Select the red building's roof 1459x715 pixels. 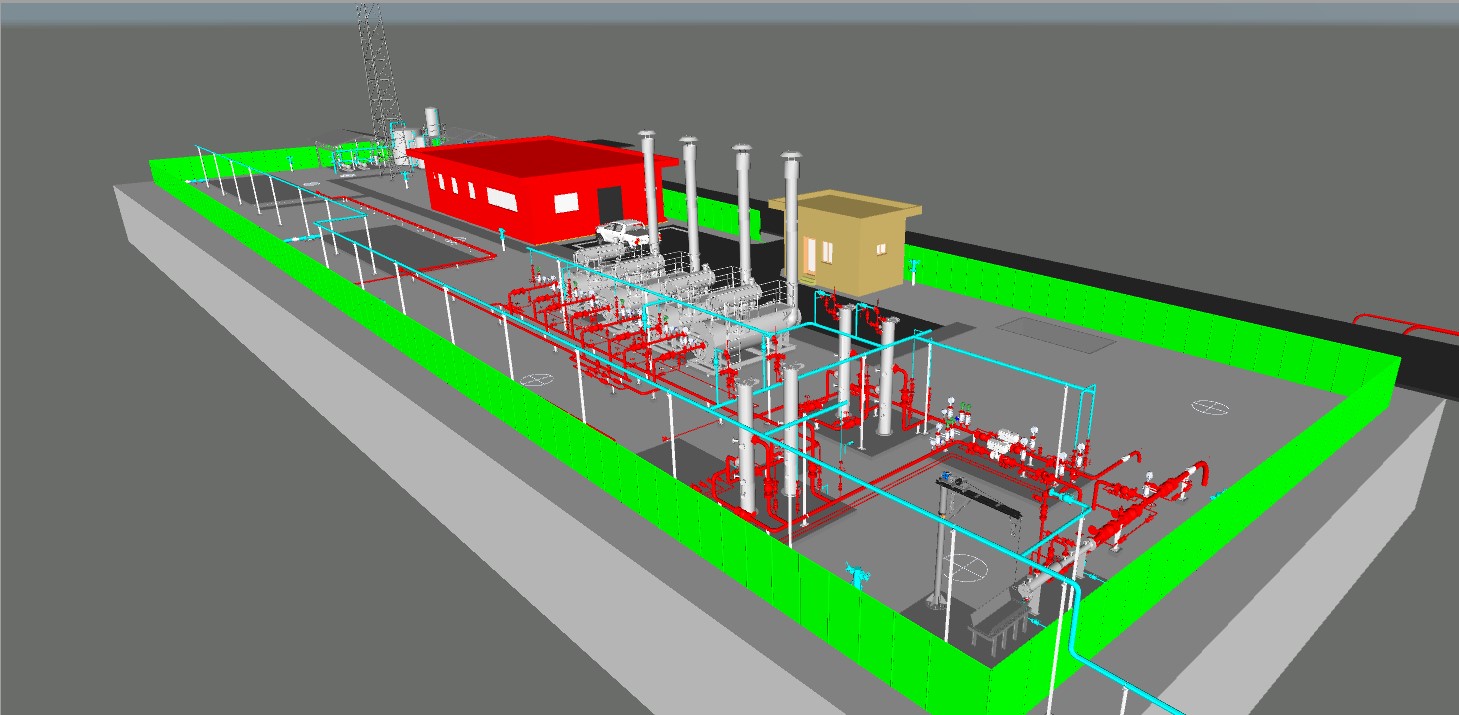click(x=520, y=157)
